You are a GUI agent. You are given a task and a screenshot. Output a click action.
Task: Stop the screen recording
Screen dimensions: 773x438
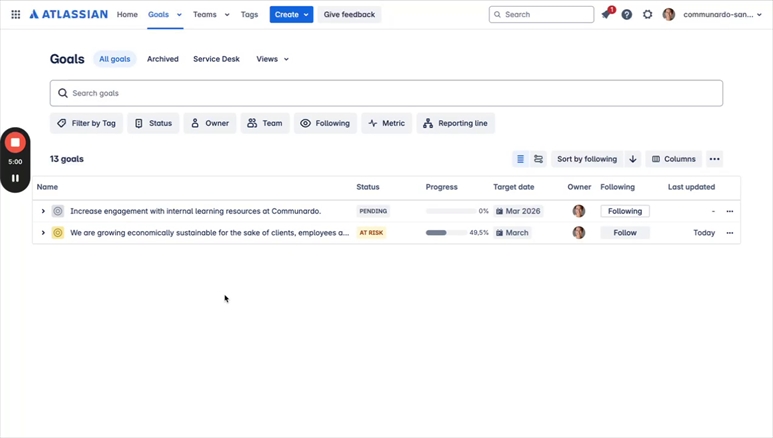[x=15, y=143]
